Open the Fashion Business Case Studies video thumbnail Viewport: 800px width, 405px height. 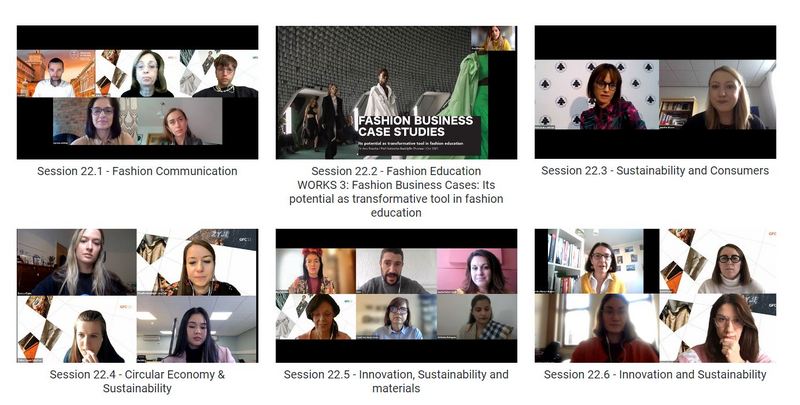(396, 92)
